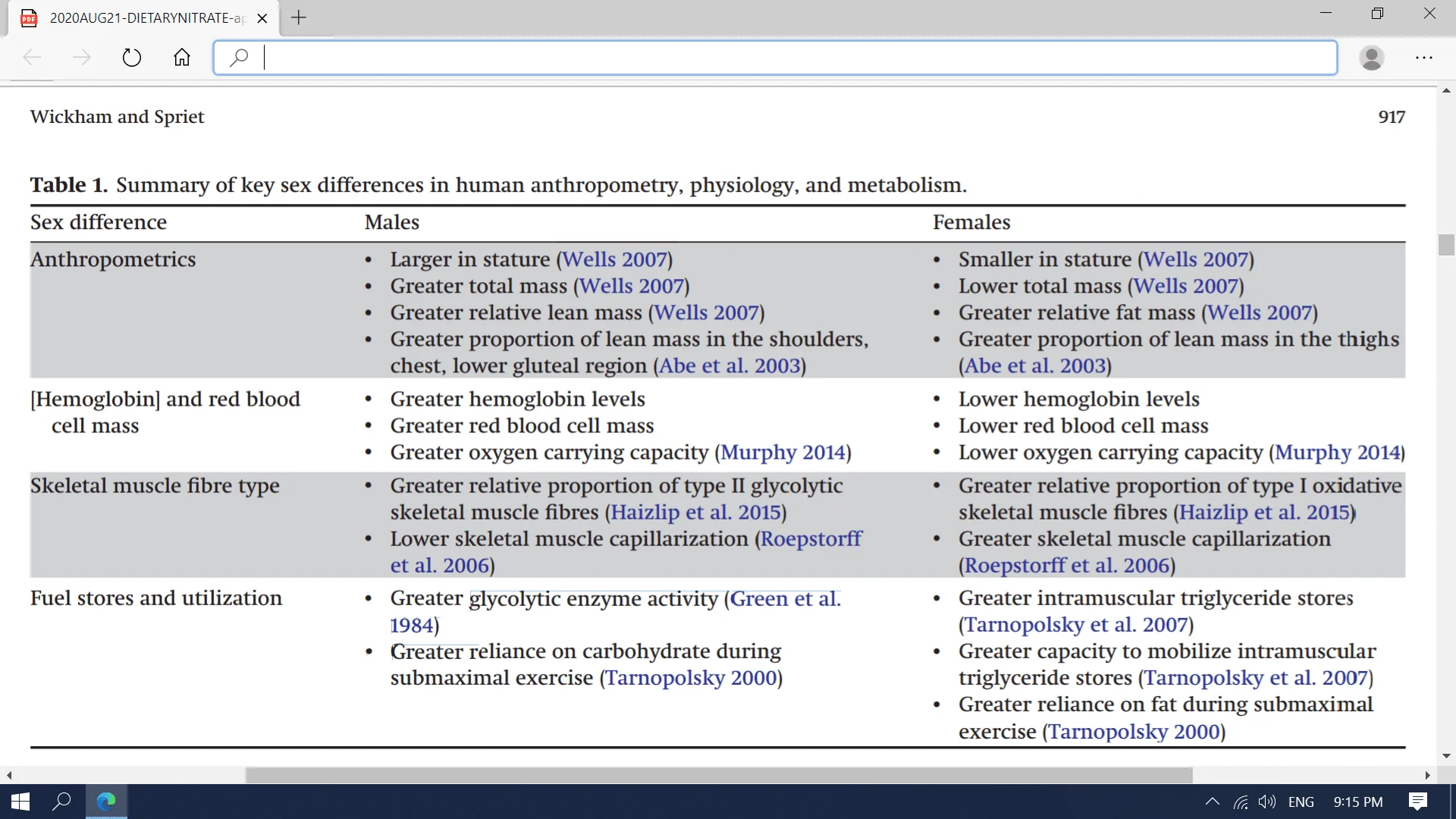Open Wells 2007 link after Greater total mass

pos(631,286)
